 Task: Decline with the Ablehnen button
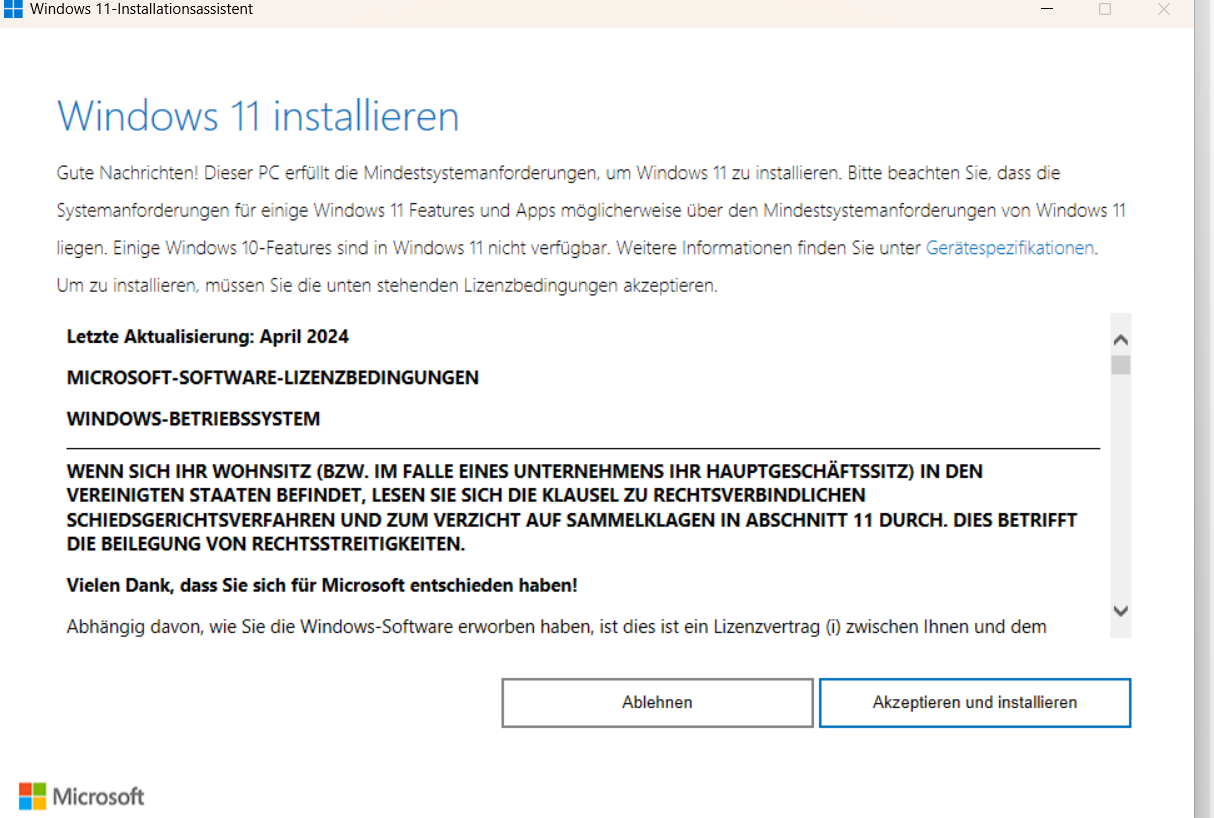[657, 702]
